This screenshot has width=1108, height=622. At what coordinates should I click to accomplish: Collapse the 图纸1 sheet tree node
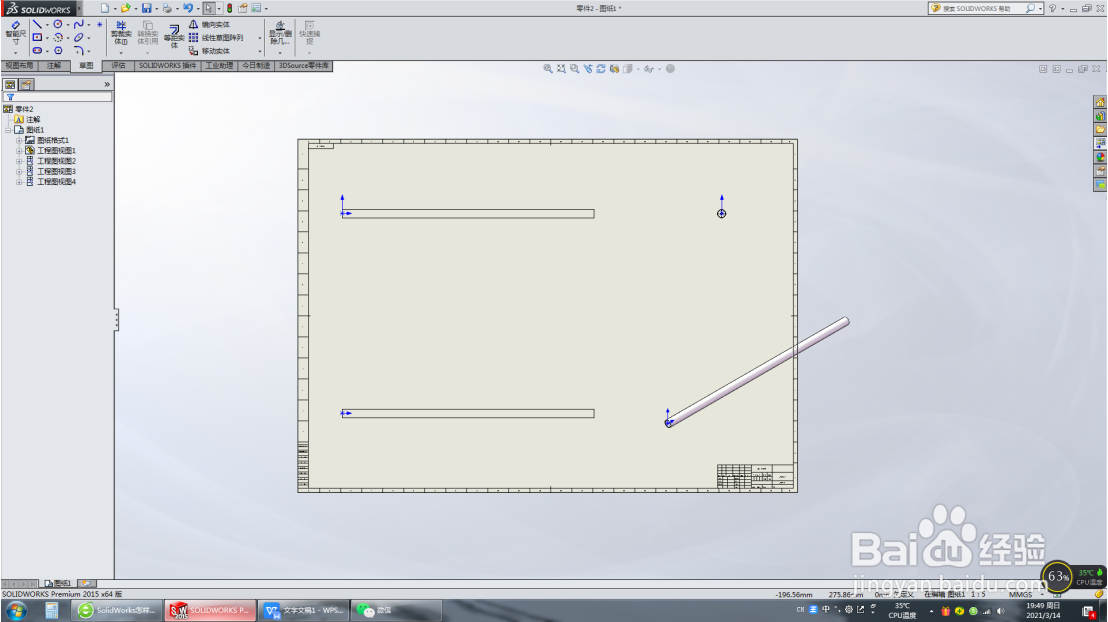click(x=8, y=130)
